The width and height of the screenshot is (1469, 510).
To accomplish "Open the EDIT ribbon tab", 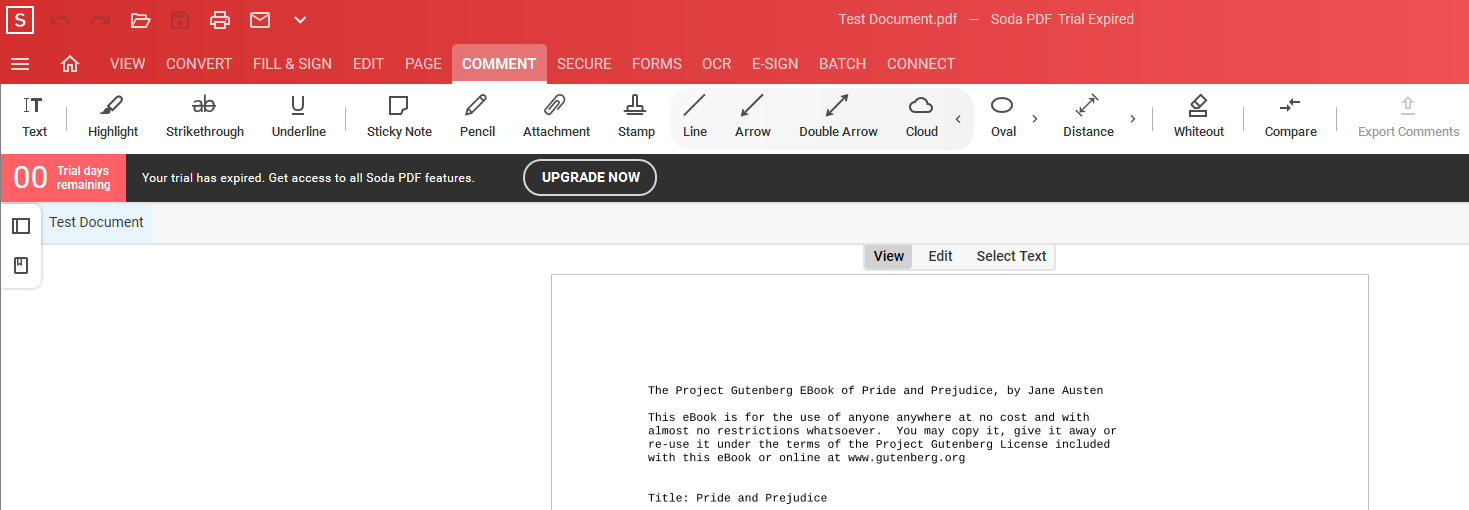I will [x=368, y=64].
